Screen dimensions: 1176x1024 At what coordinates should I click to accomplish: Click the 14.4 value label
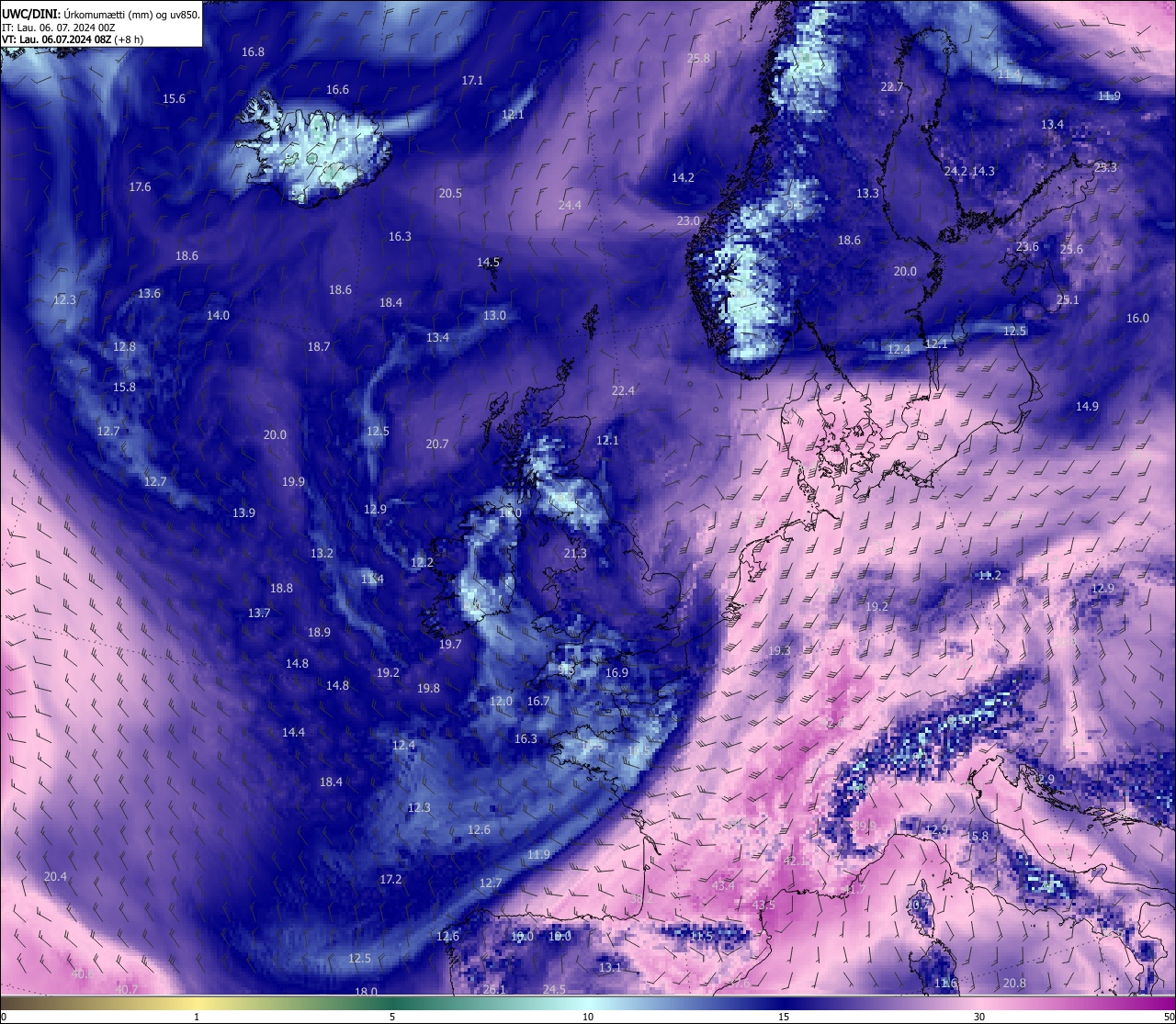tap(293, 733)
